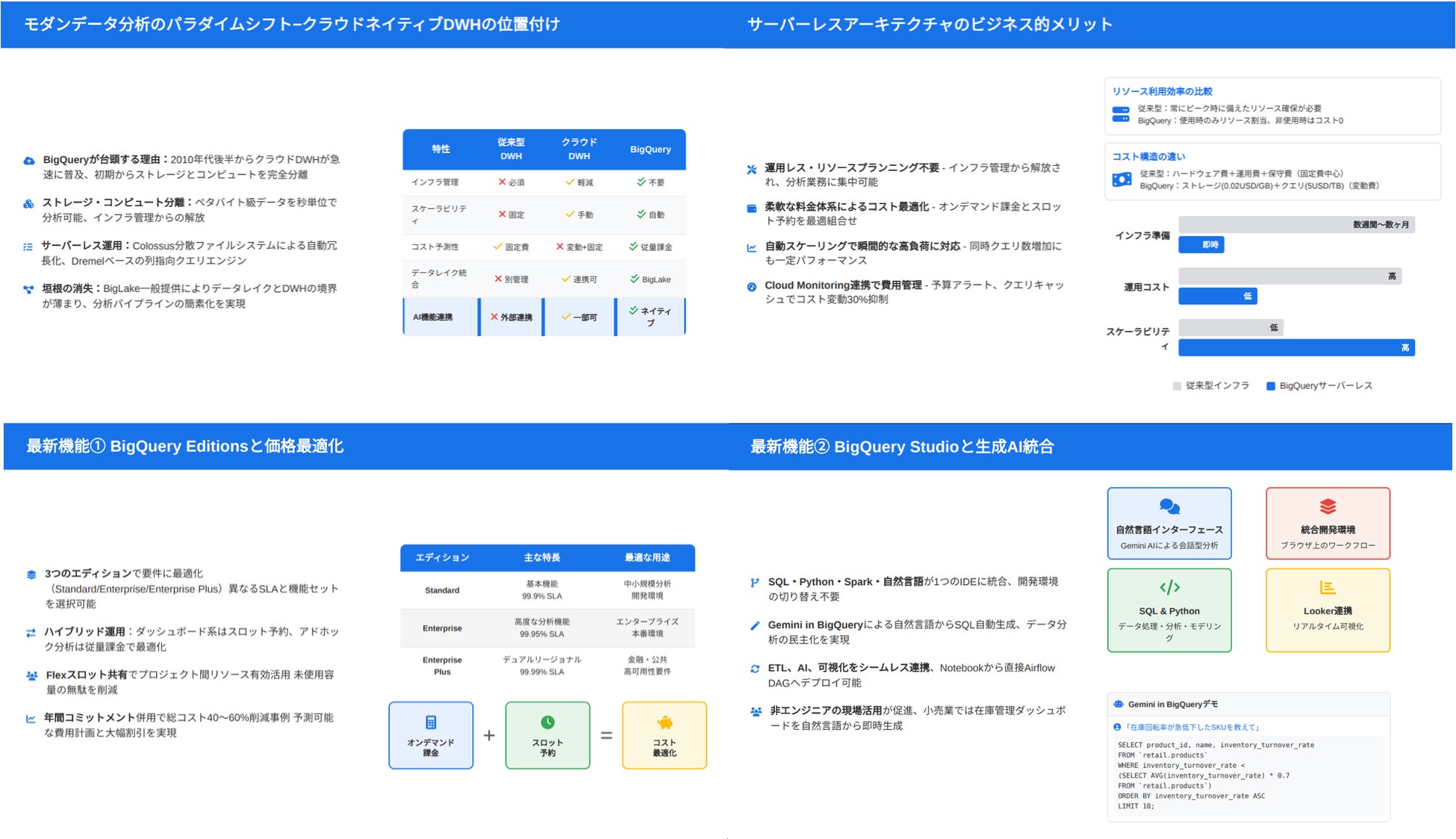Screen dimensions: 1456x839
Task: Click the piggy bank icon in コスト最適化 box
Action: [665, 722]
